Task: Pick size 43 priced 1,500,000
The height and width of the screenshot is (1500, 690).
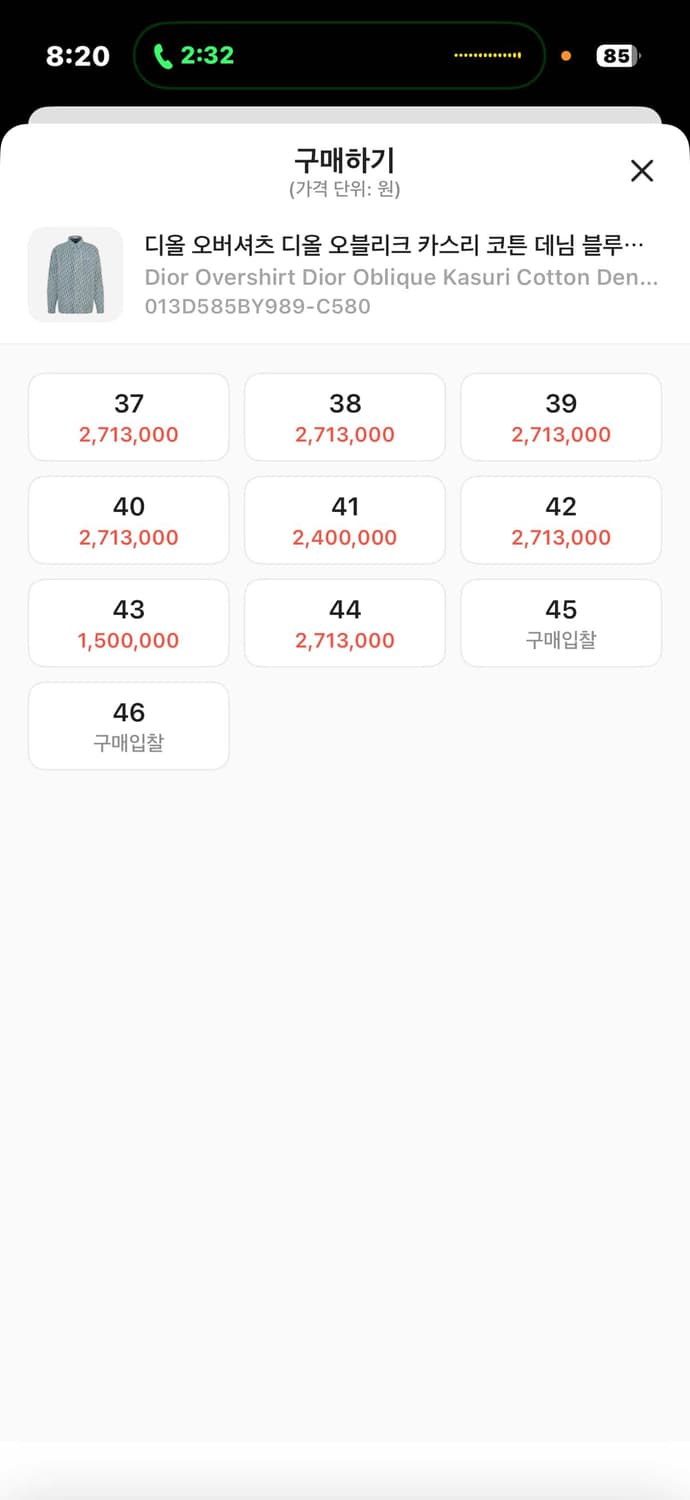Action: (x=129, y=623)
